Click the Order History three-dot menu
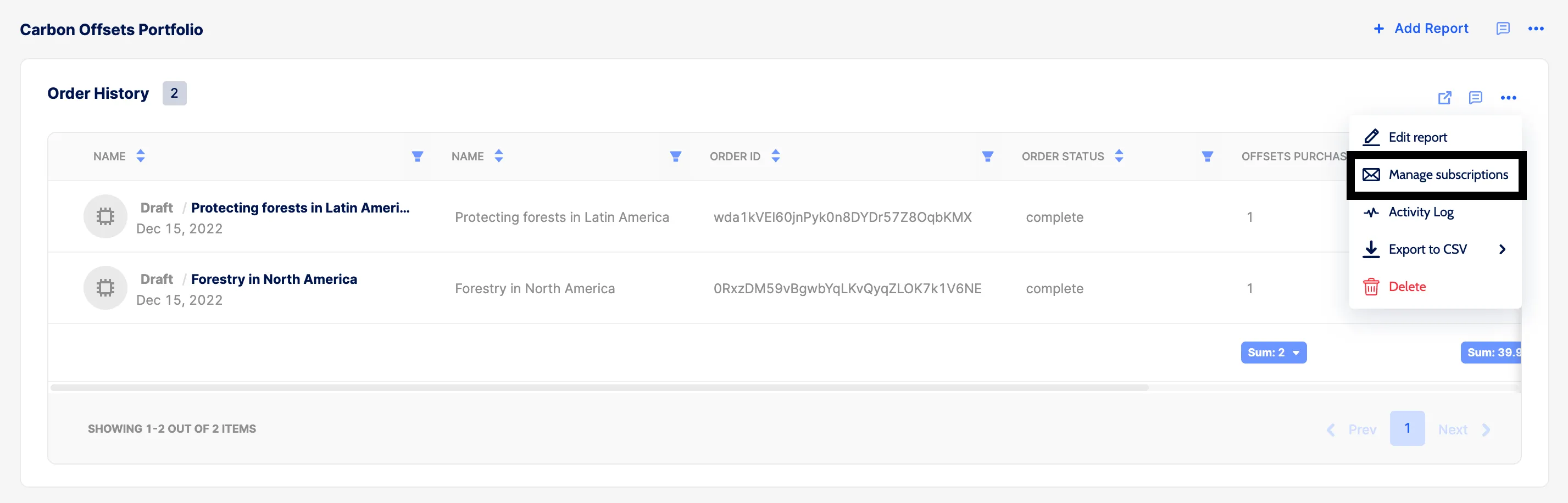1568x503 pixels. click(x=1508, y=98)
